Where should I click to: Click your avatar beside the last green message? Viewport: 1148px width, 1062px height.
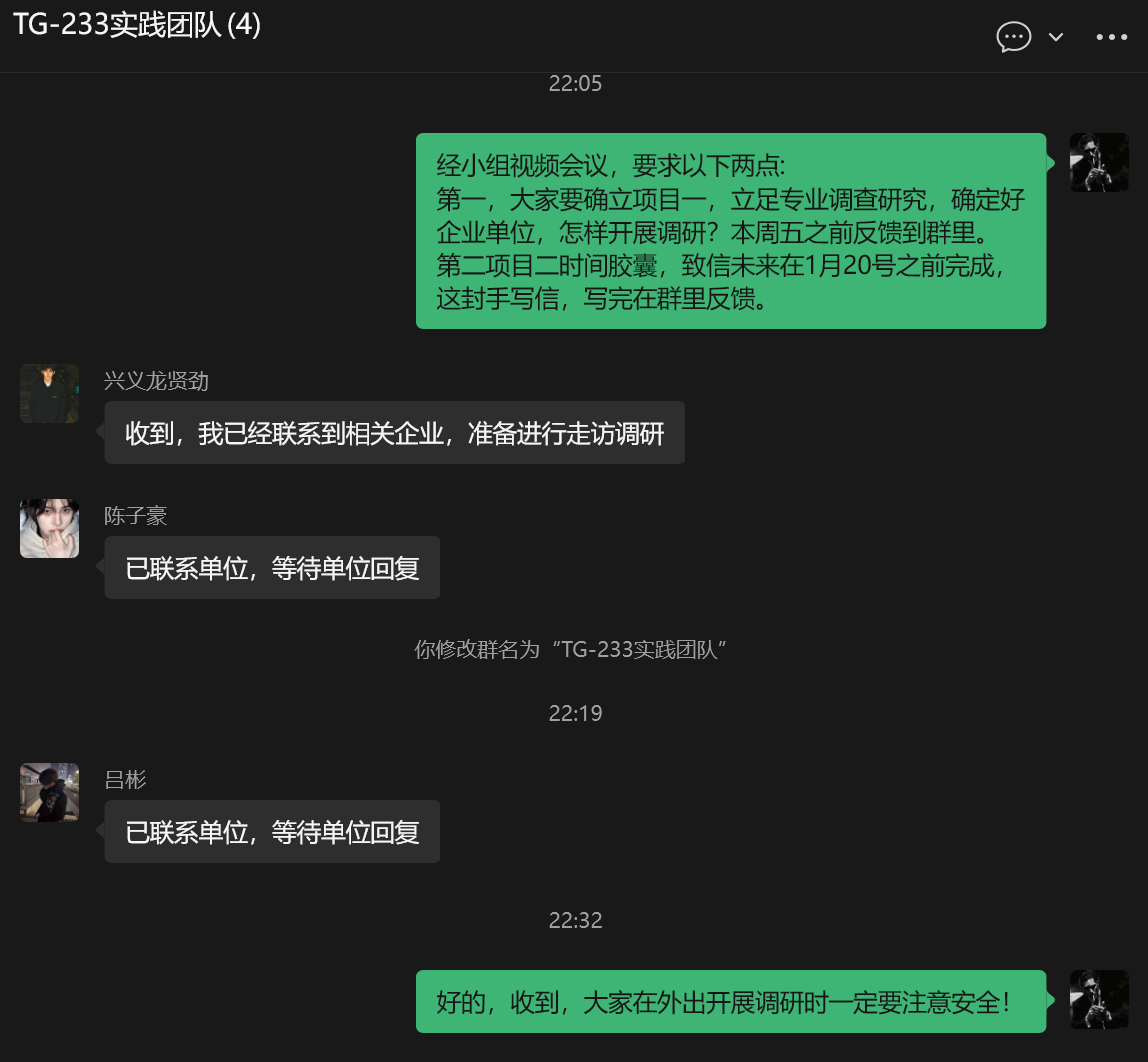[1099, 1000]
